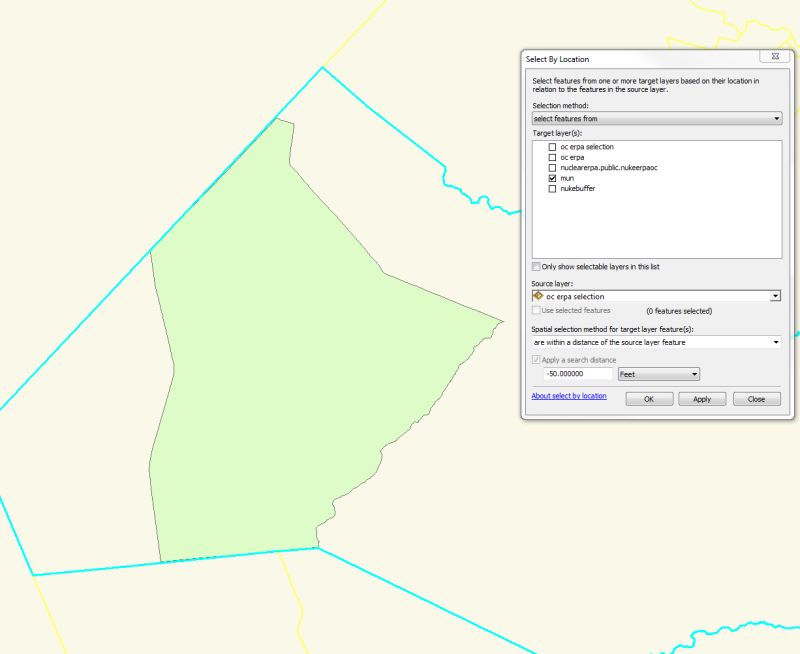This screenshot has width=800, height=654.
Task: Uncheck the 'mun' target layer
Action: click(x=552, y=179)
